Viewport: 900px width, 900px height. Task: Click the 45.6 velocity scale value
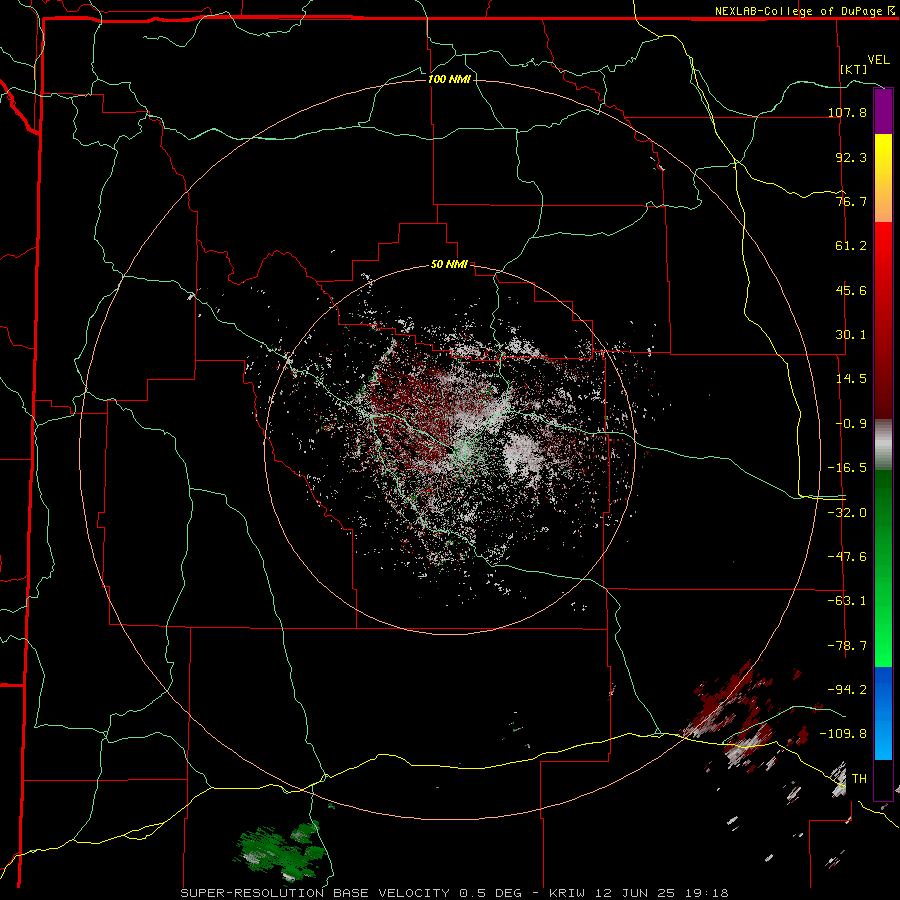click(x=851, y=290)
